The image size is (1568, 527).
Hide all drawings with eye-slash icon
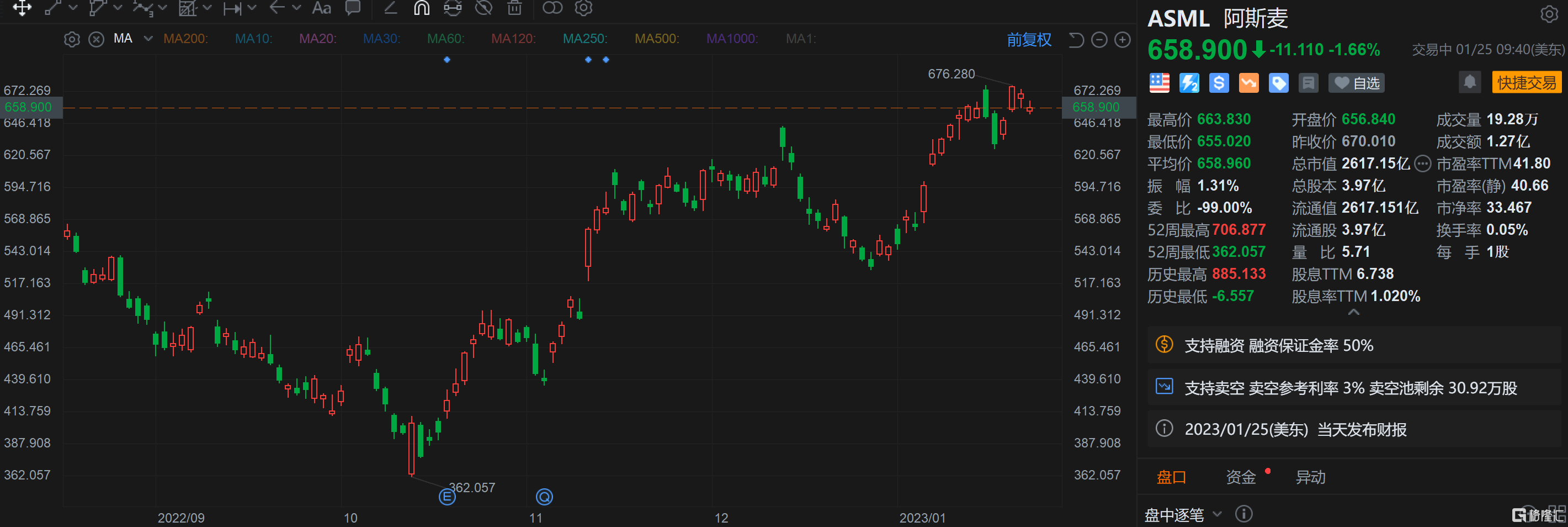pos(483,8)
